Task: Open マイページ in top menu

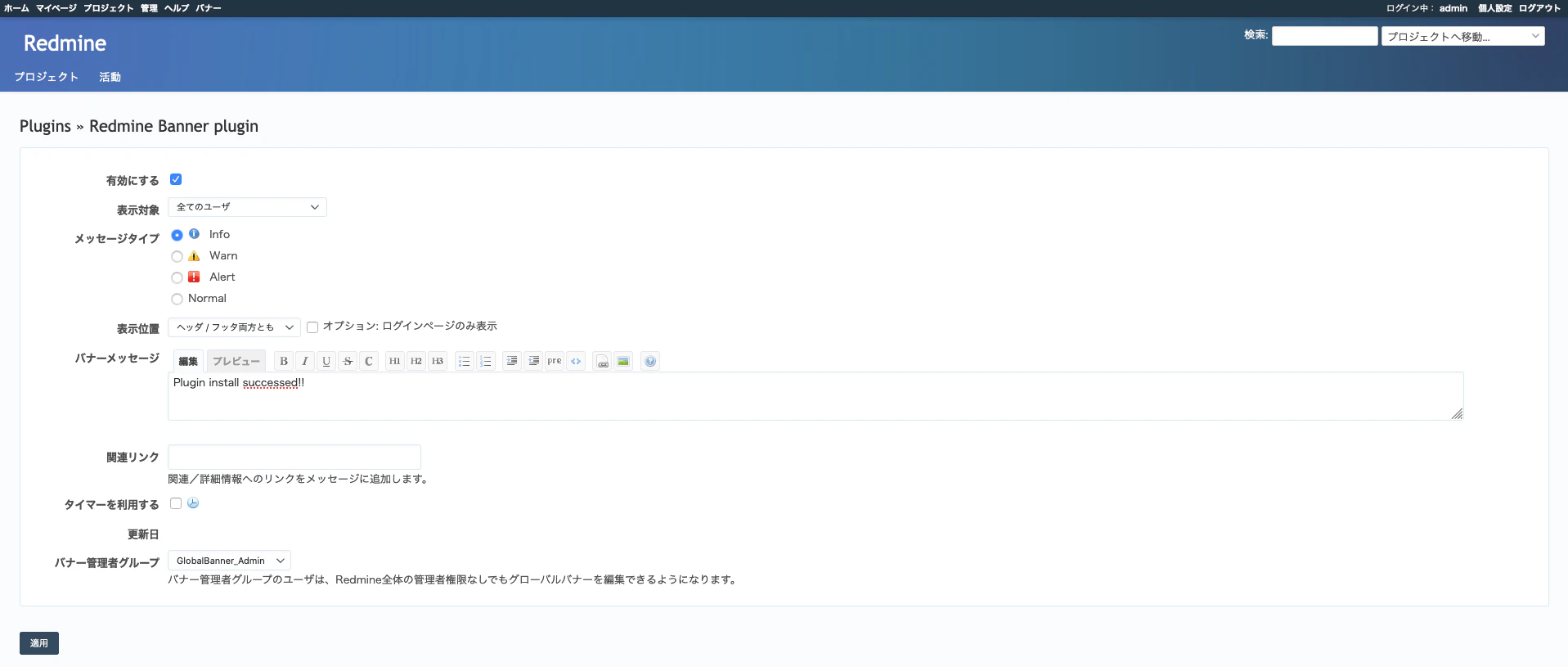Action: 56,8
